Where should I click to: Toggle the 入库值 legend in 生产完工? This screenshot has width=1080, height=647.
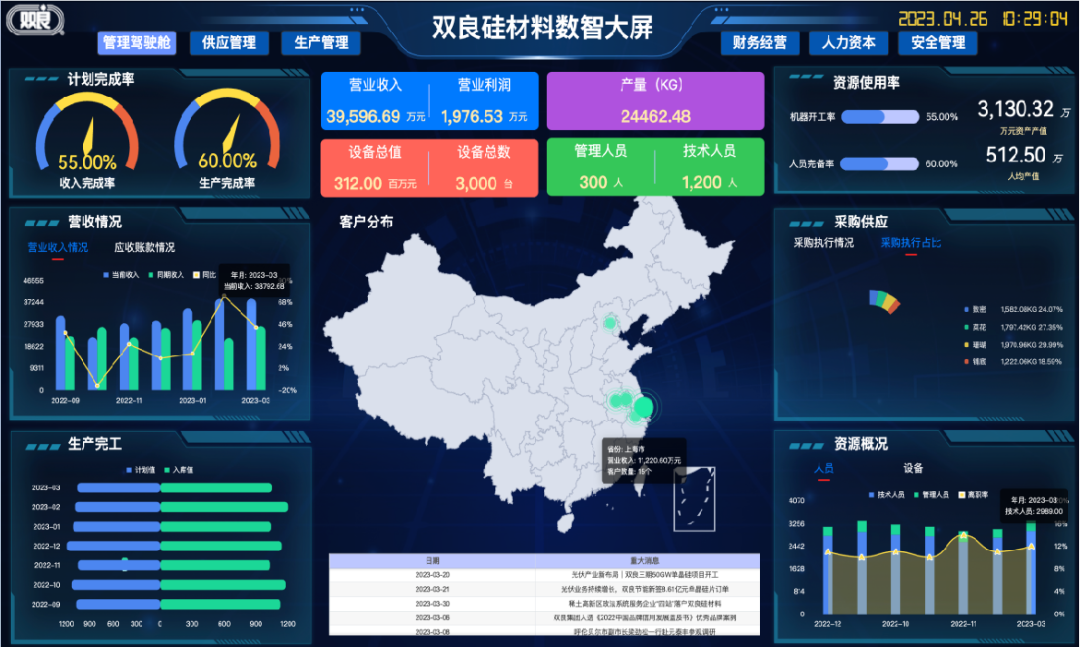pyautogui.click(x=179, y=470)
